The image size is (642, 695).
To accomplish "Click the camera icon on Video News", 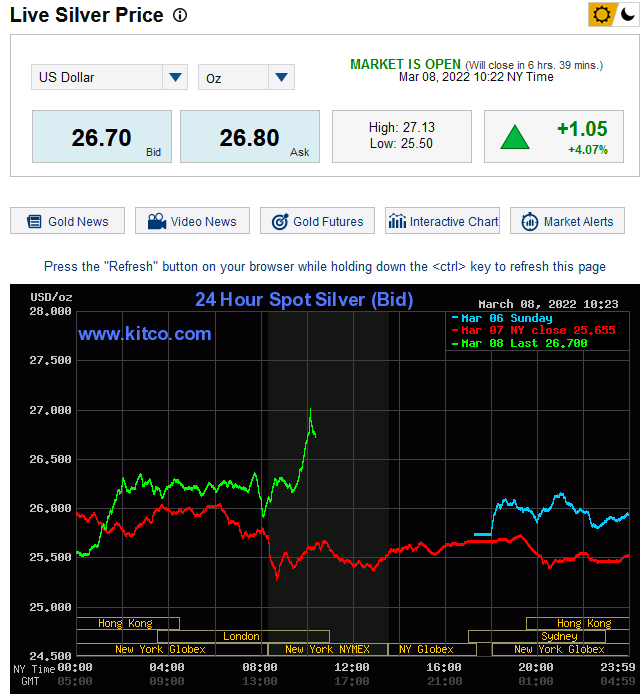I will tap(157, 221).
